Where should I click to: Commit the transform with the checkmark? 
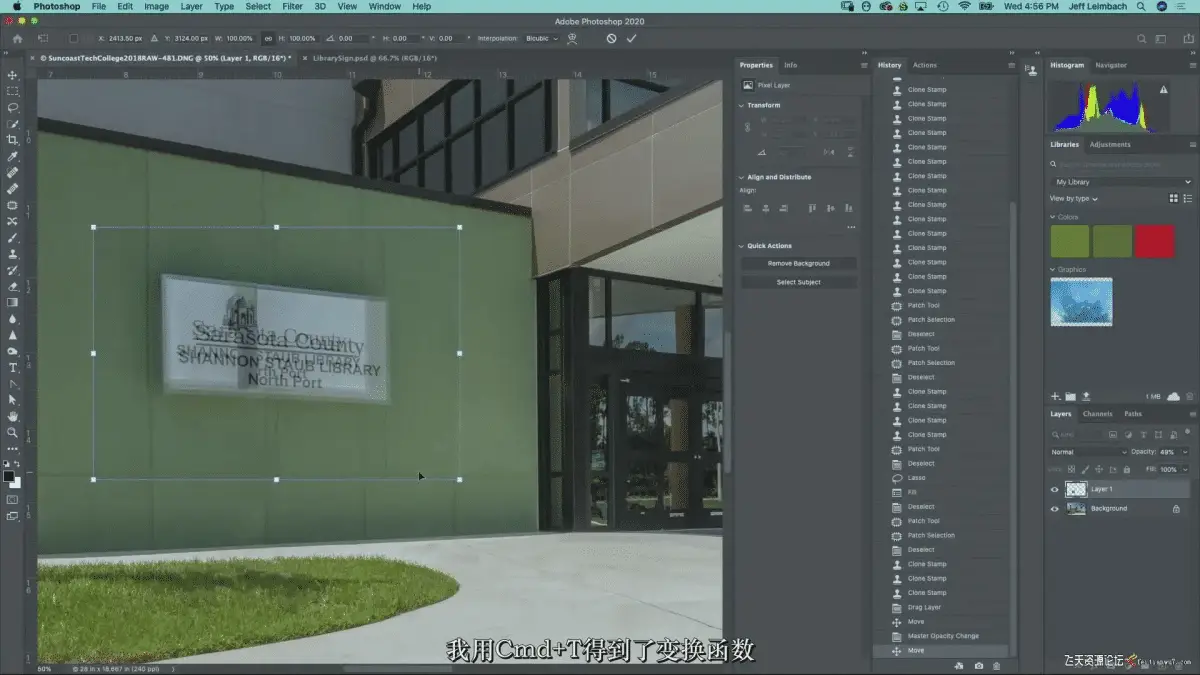coord(631,38)
